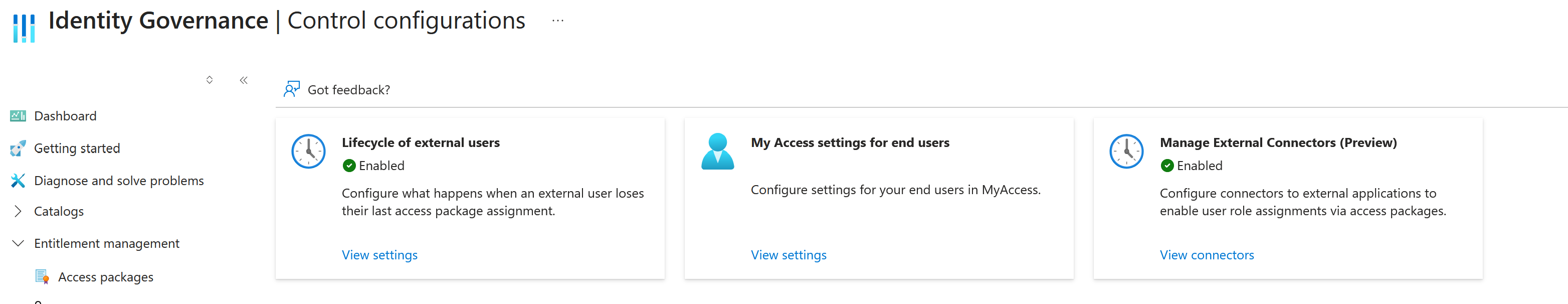Click the Manage External Connectors clock icon

coord(1127,151)
